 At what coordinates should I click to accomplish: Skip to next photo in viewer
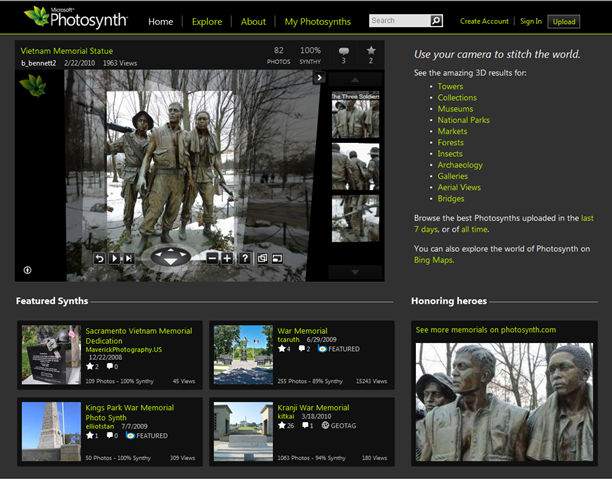point(129,258)
